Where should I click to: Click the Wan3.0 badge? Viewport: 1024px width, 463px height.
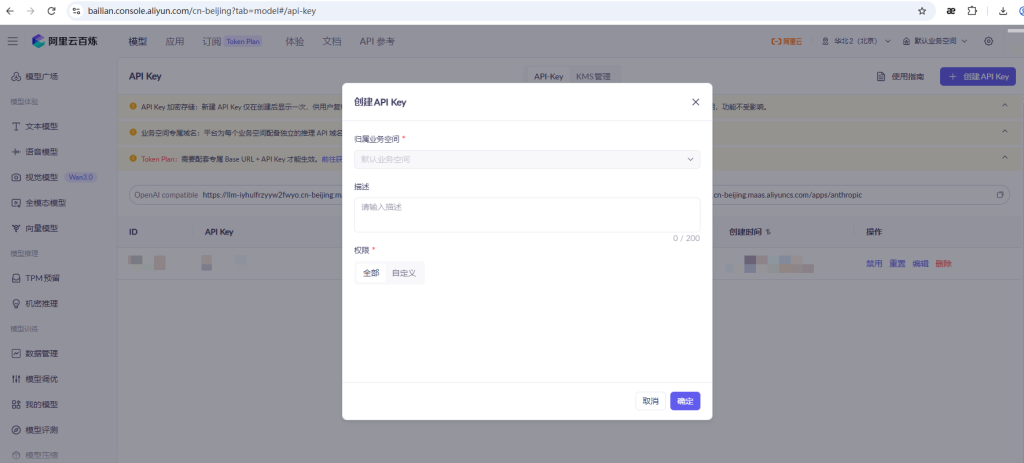[82, 177]
